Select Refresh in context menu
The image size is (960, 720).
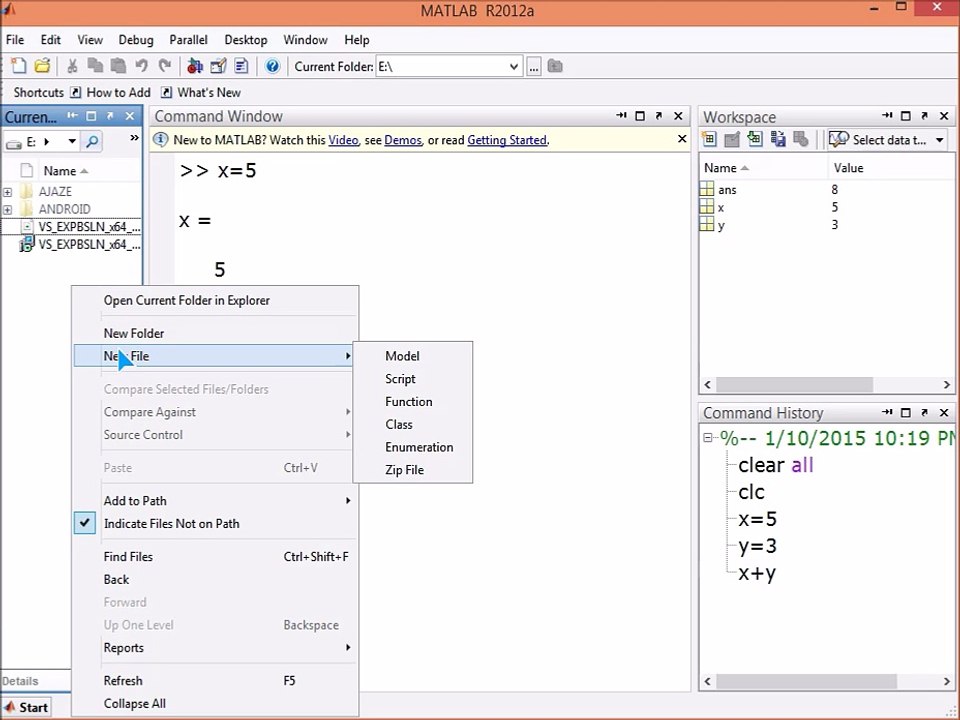[x=215, y=681]
